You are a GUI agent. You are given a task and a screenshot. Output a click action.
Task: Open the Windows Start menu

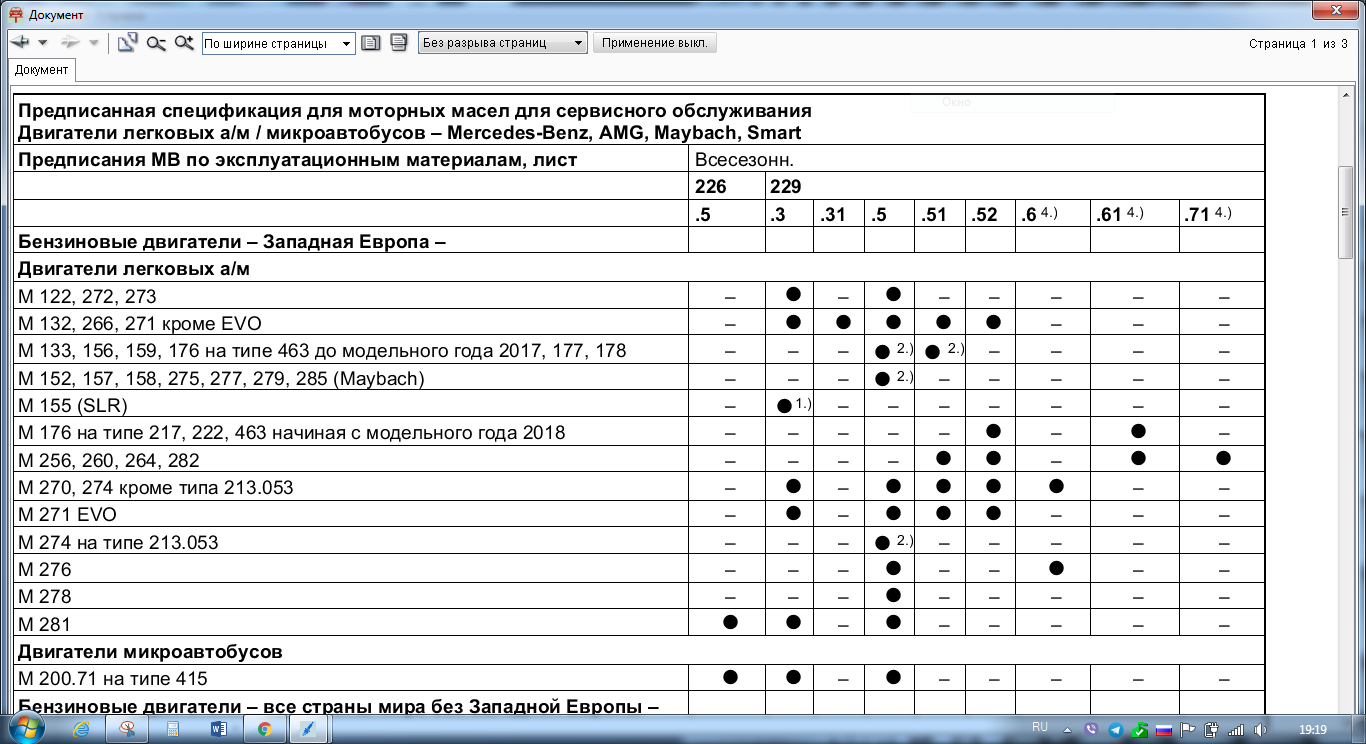(x=27, y=727)
